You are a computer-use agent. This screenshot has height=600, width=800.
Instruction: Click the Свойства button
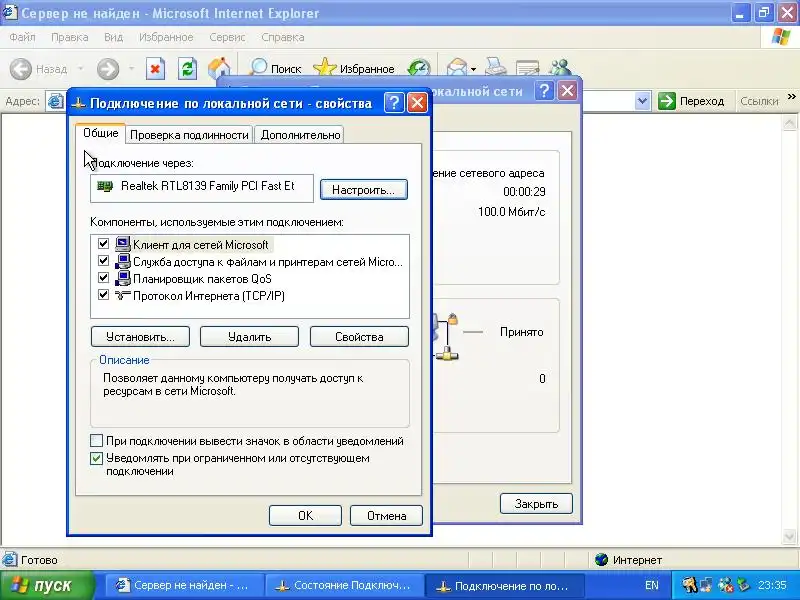point(359,337)
